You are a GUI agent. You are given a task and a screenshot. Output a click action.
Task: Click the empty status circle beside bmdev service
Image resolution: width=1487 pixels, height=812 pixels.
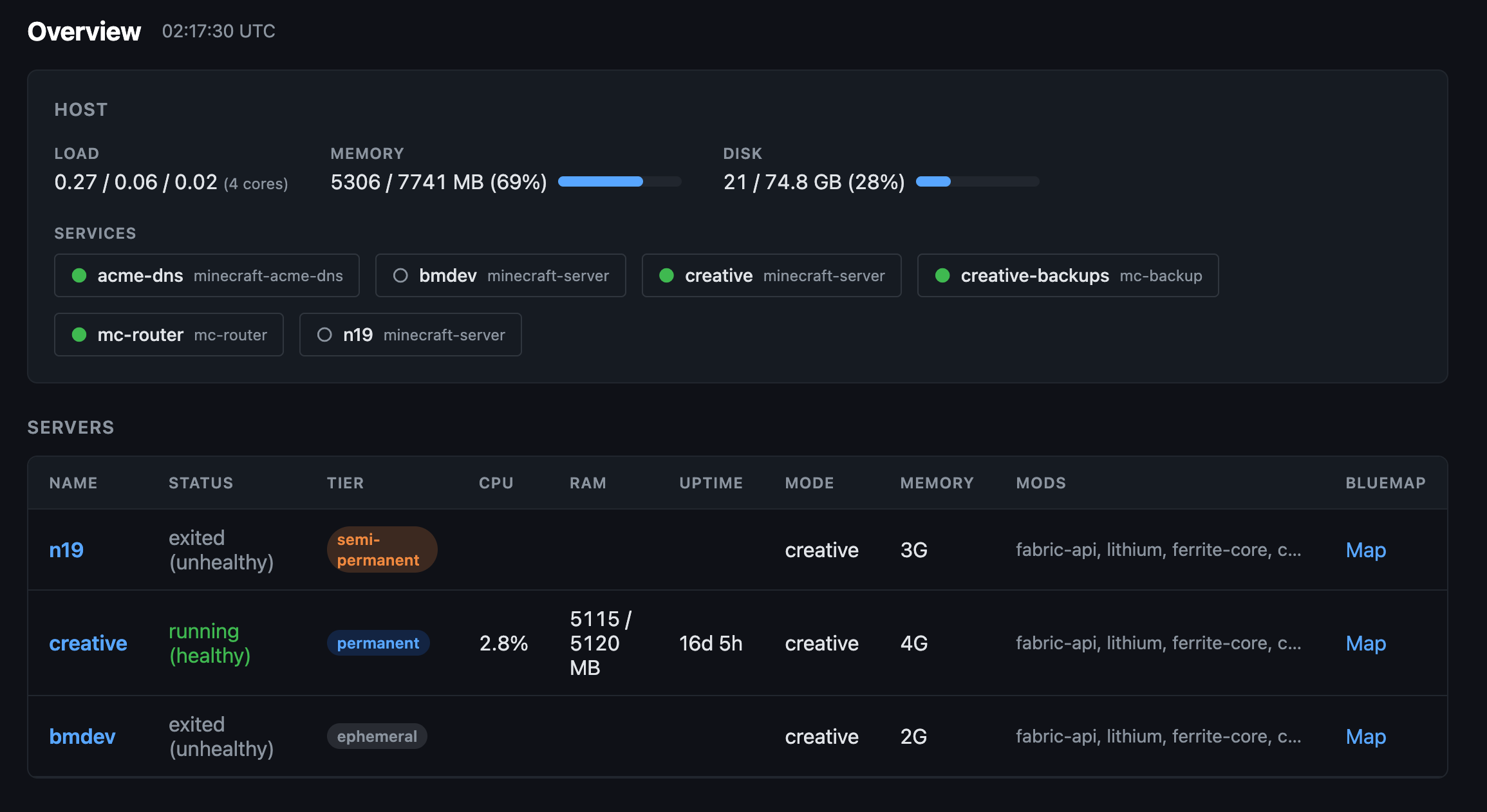coord(400,275)
